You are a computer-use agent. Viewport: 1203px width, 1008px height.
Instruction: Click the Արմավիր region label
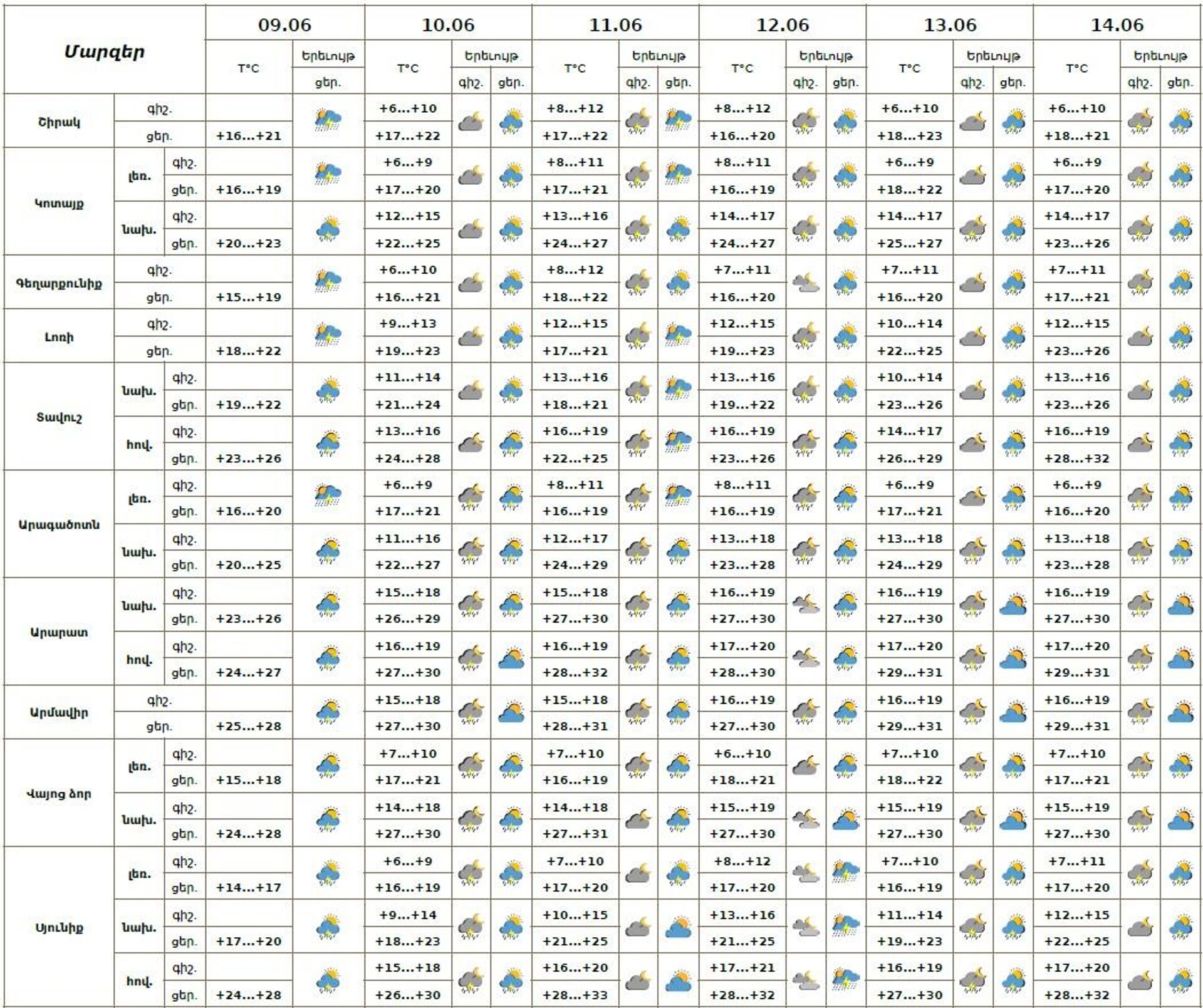tap(59, 712)
